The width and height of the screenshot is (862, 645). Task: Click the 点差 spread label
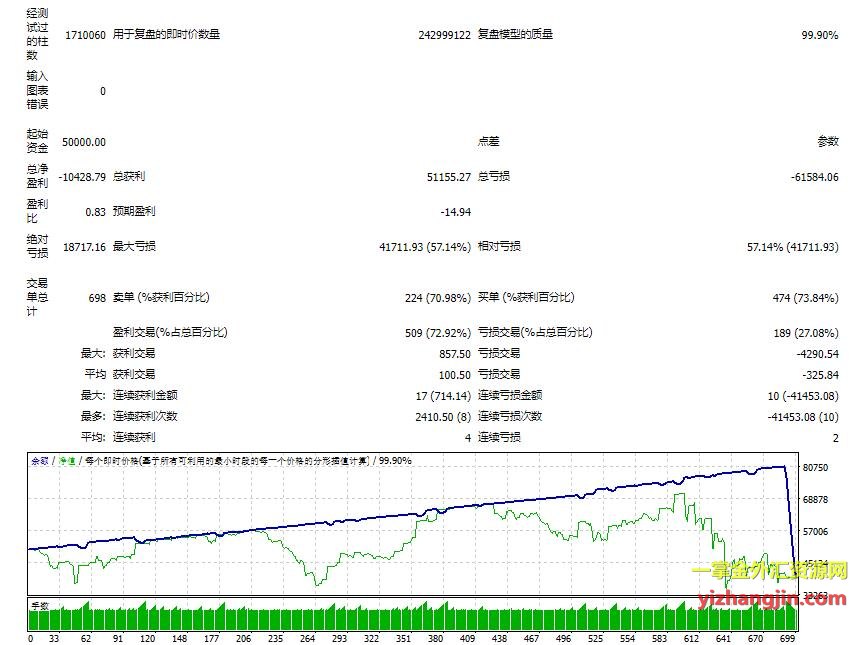488,141
